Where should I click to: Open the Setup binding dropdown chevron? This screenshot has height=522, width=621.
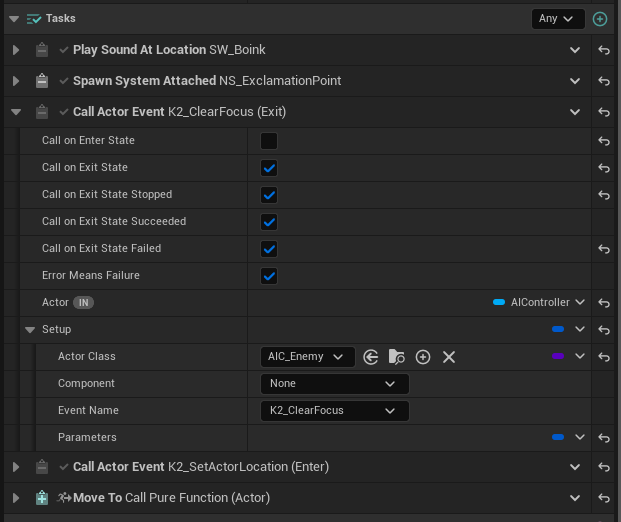pyautogui.click(x=579, y=329)
